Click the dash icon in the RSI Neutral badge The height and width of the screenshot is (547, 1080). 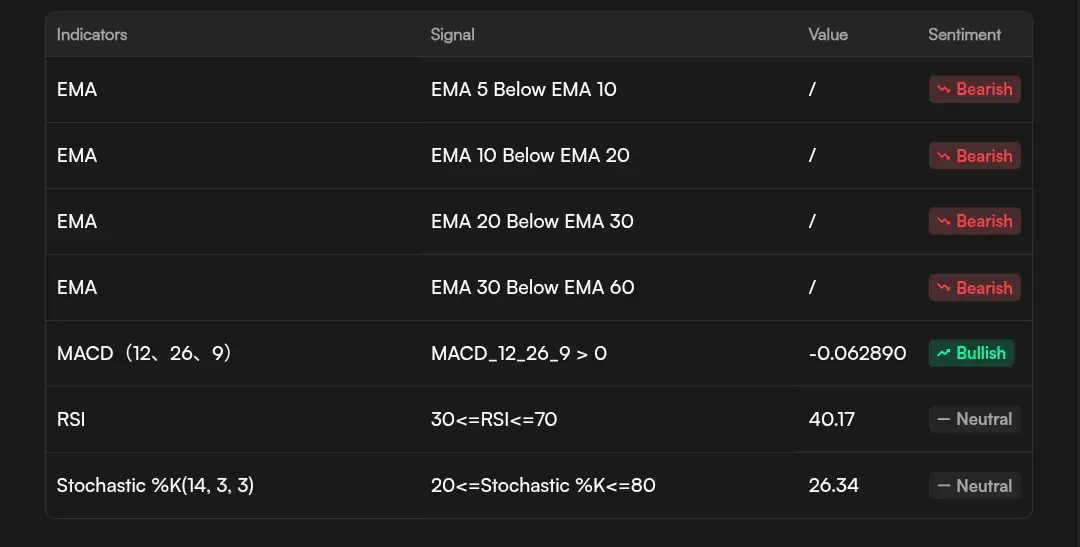[942, 419]
